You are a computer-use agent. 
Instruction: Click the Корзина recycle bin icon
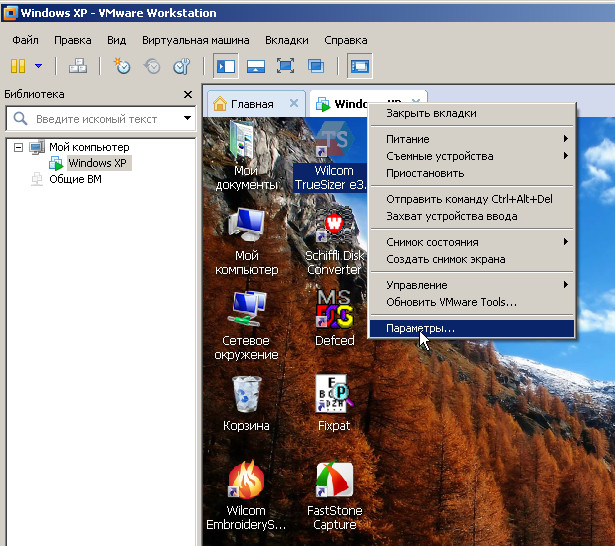click(x=246, y=404)
